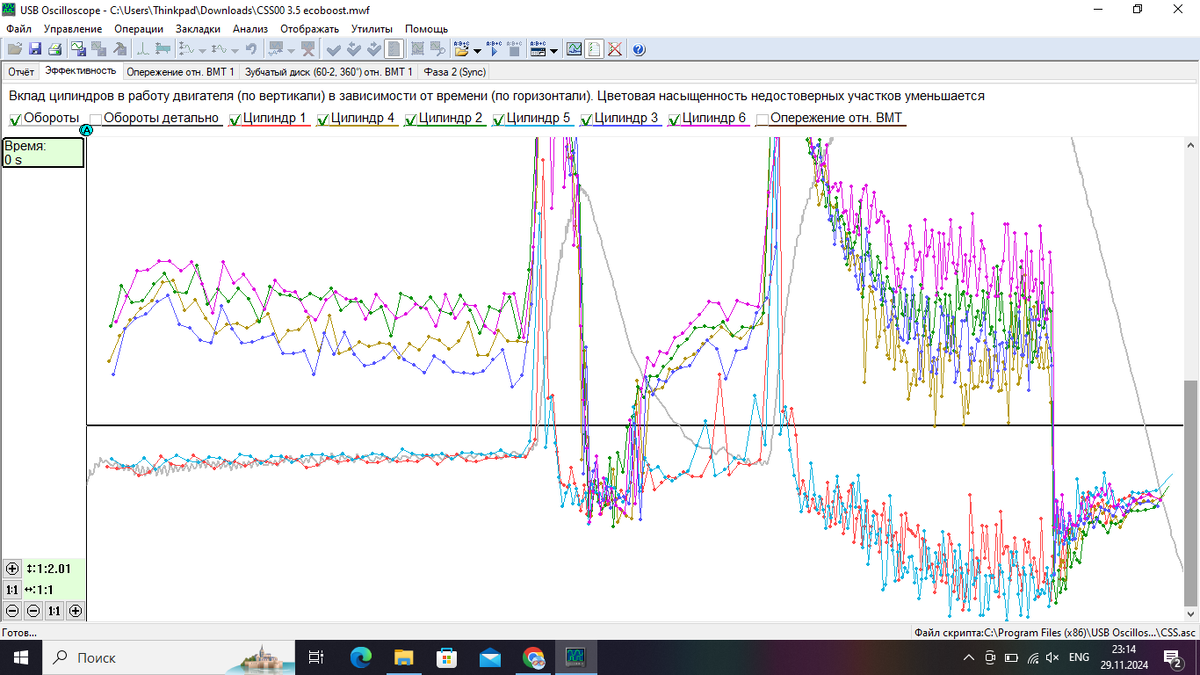Image resolution: width=1200 pixels, height=675 pixels.
Task: Click the Поиск taskbar search box
Action: (x=170, y=657)
